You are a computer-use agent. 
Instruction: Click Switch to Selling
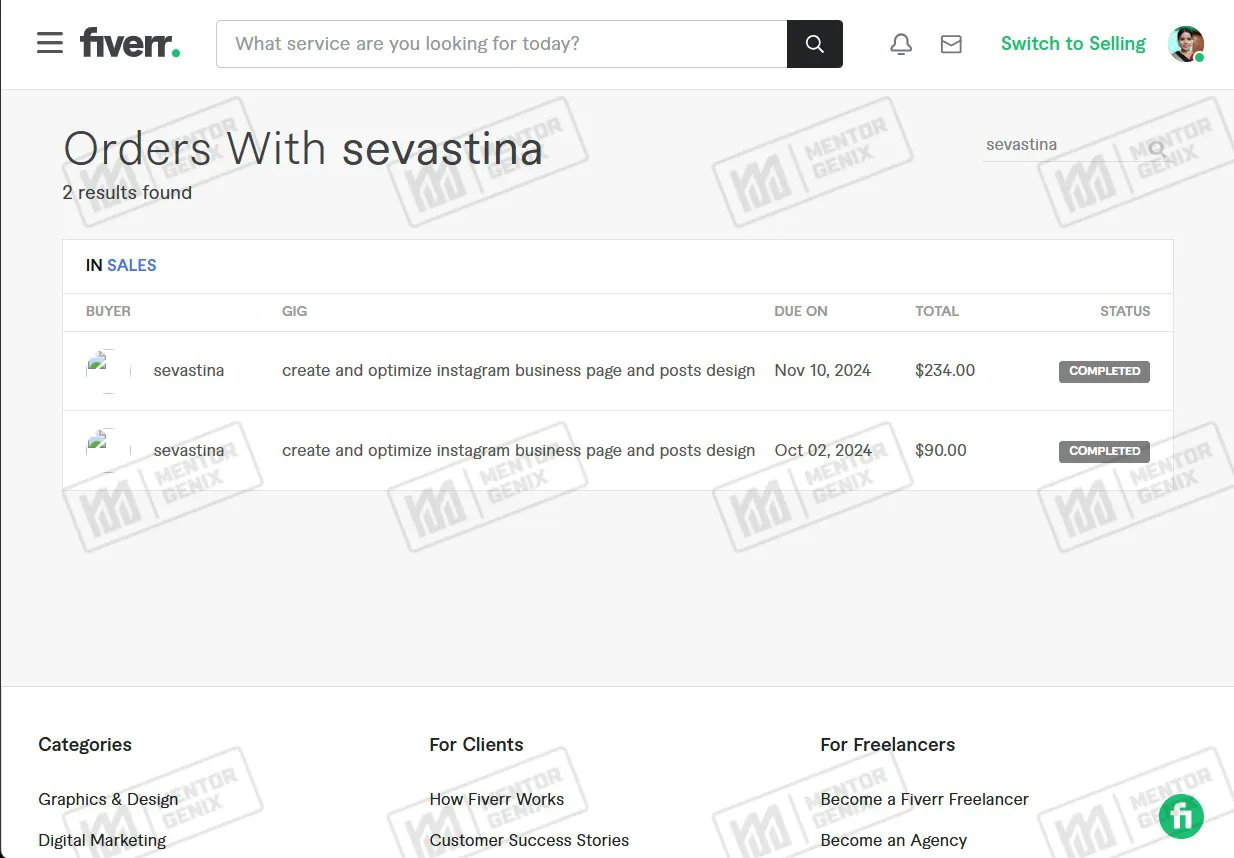tap(1073, 44)
